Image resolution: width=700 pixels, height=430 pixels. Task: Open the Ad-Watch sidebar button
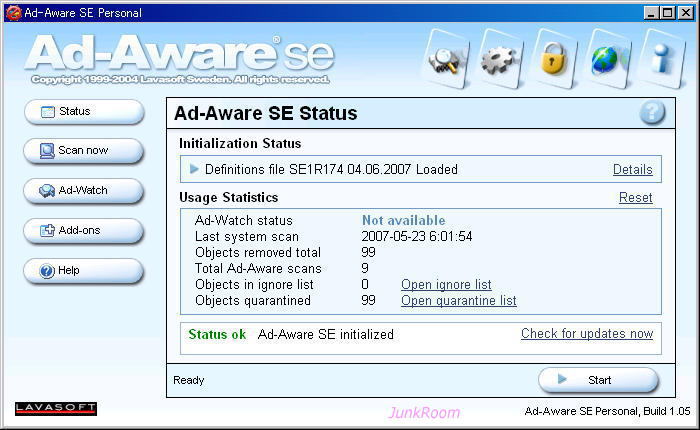[84, 191]
